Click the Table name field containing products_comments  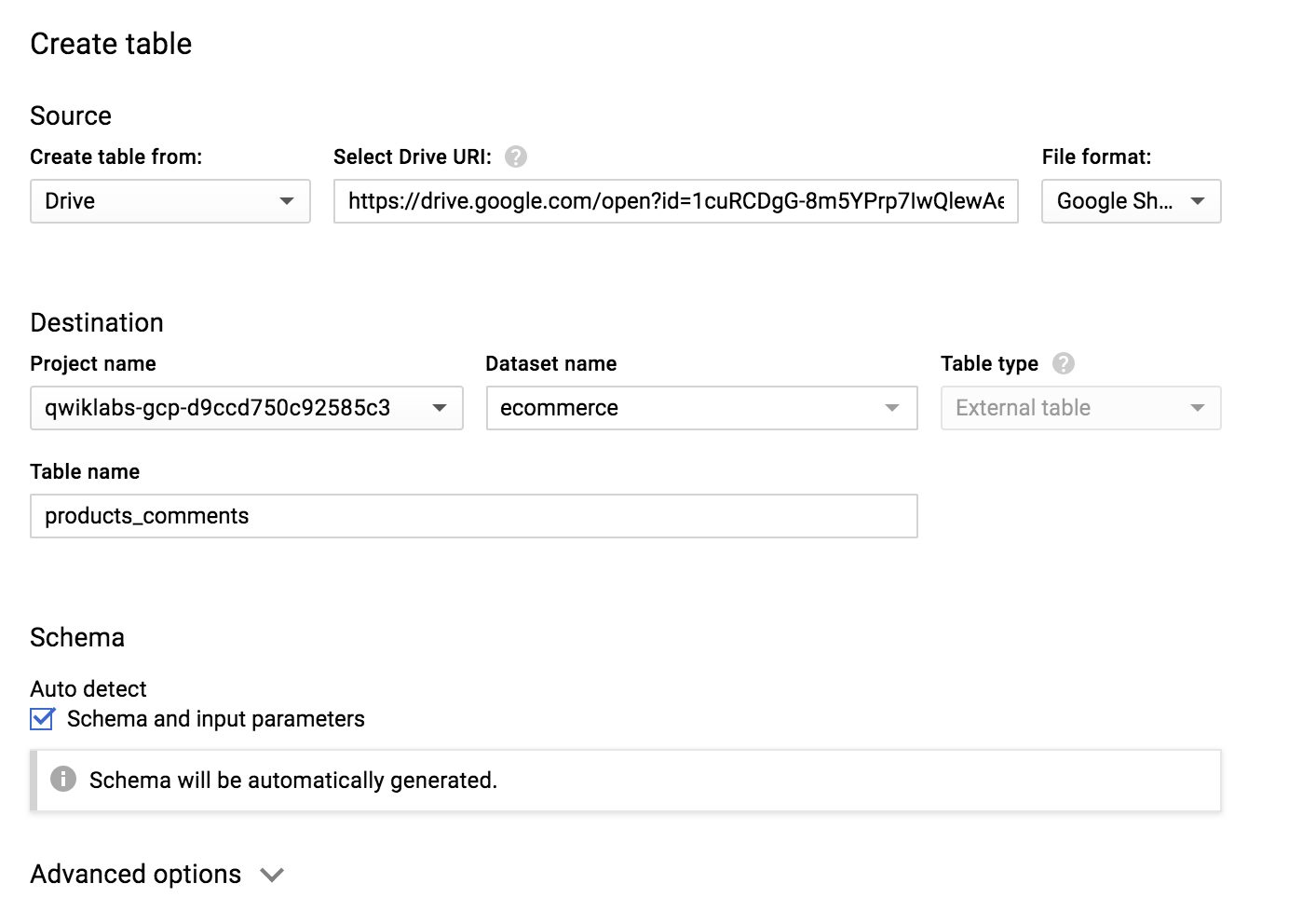[x=474, y=515]
